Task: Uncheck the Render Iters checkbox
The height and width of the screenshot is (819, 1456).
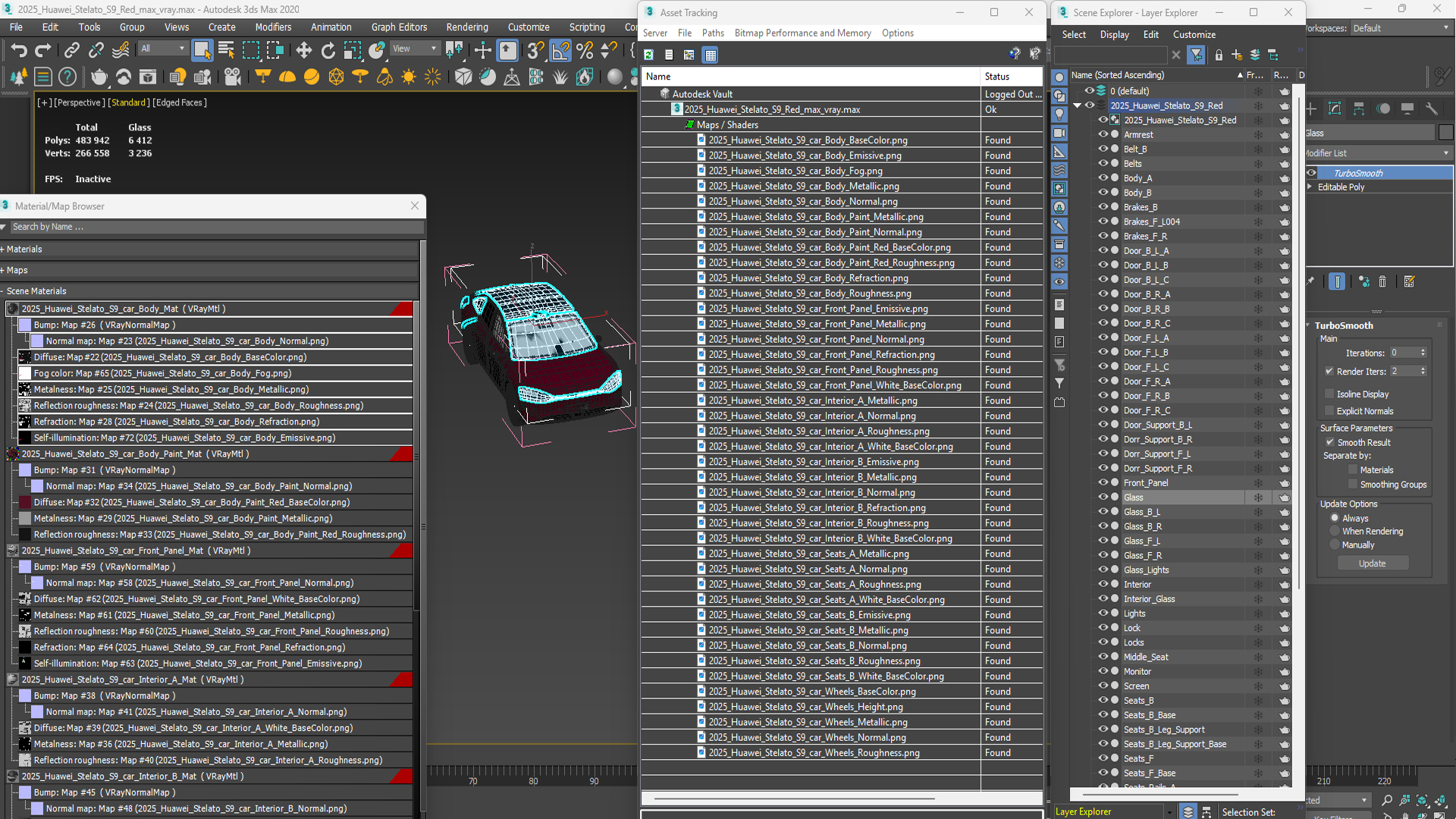Action: click(1329, 372)
